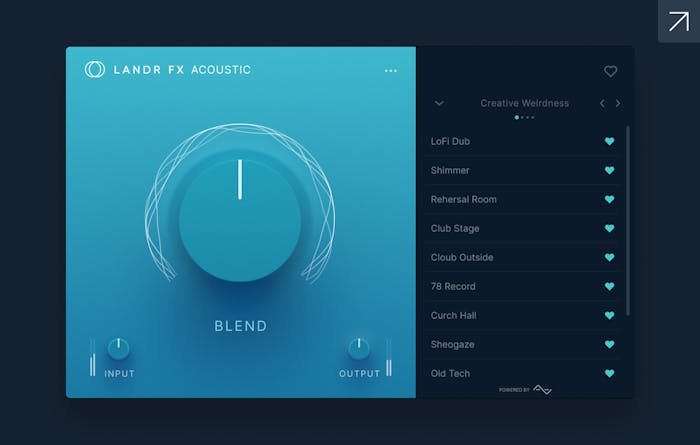This screenshot has width=700, height=445.
Task: Open the Creative Weirdness category selector
Action: [x=524, y=103]
